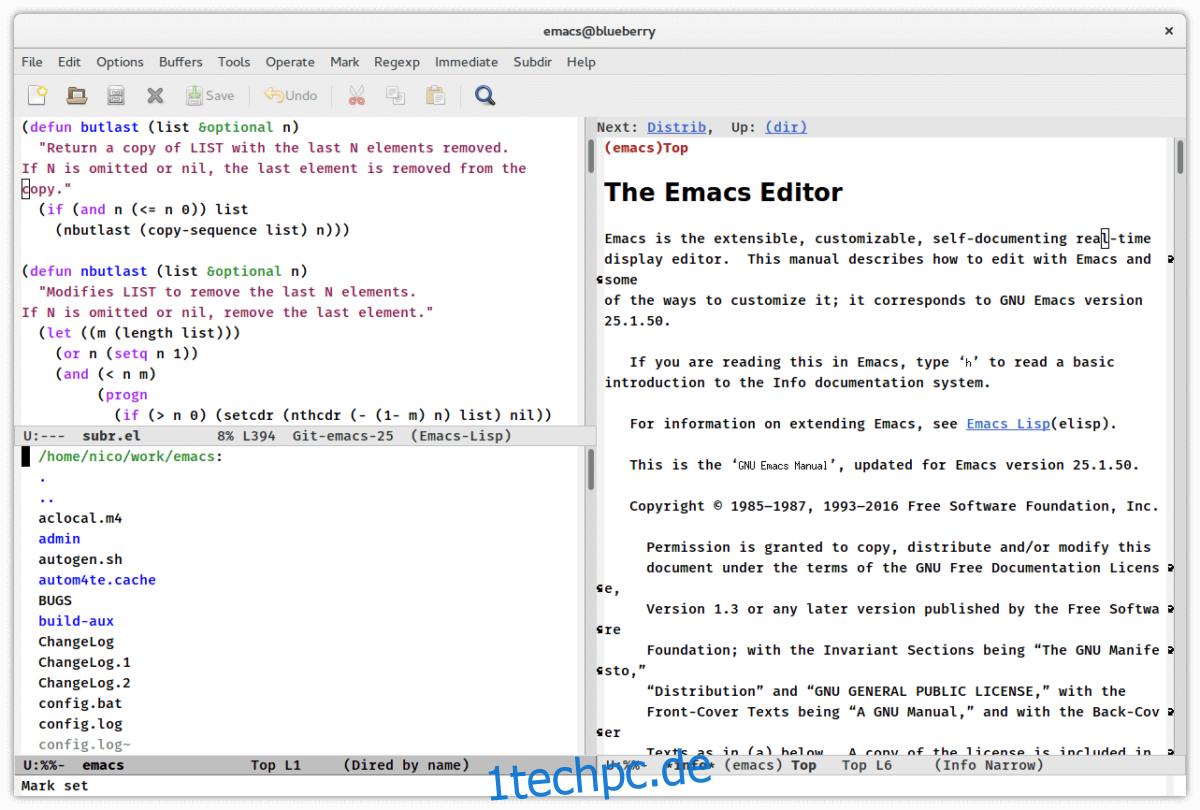The height and width of the screenshot is (810, 1200).
Task: Follow the Distrib link in the Info header
Action: pos(677,127)
